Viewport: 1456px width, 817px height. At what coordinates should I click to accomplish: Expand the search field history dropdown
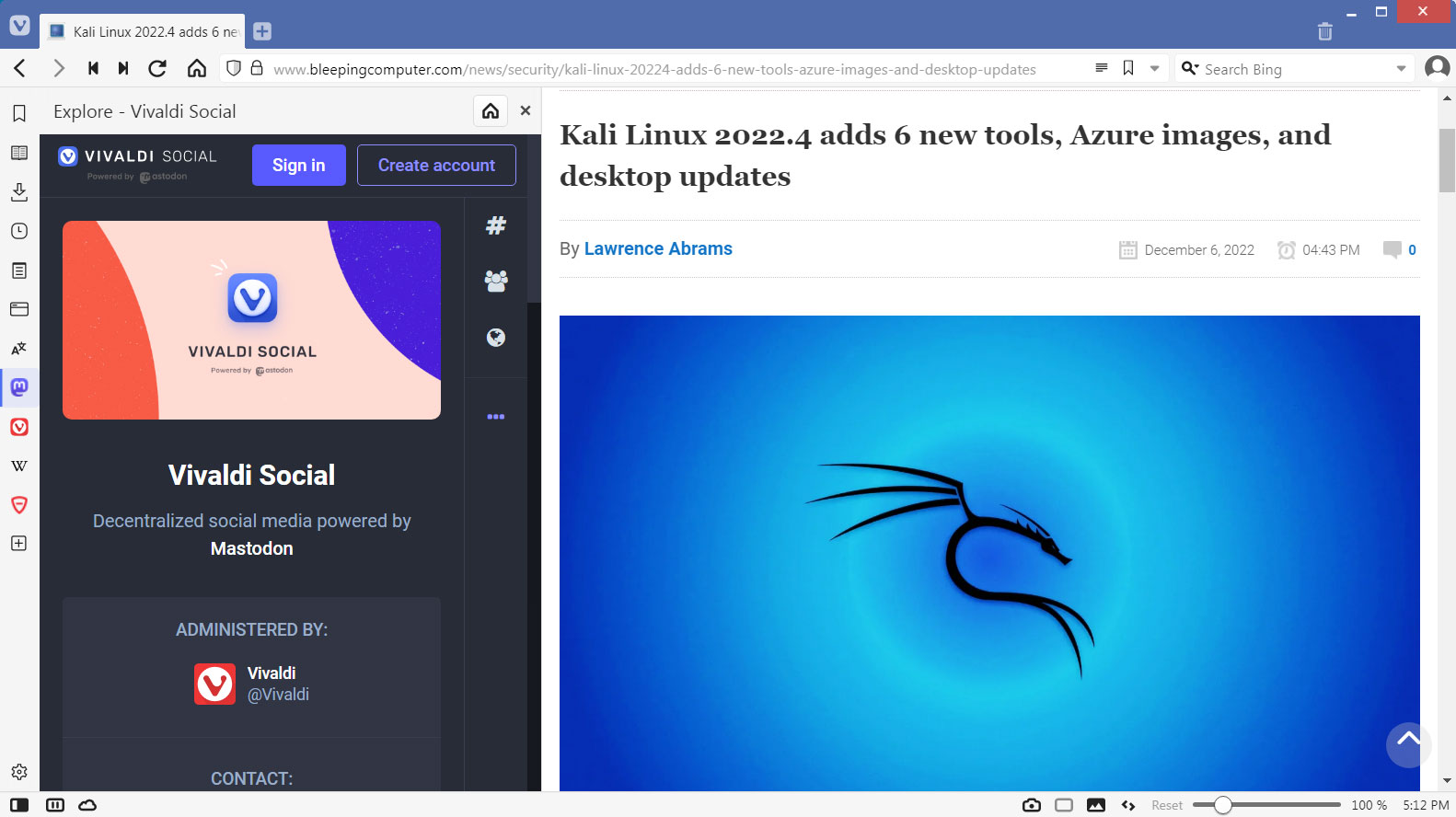click(x=1401, y=68)
